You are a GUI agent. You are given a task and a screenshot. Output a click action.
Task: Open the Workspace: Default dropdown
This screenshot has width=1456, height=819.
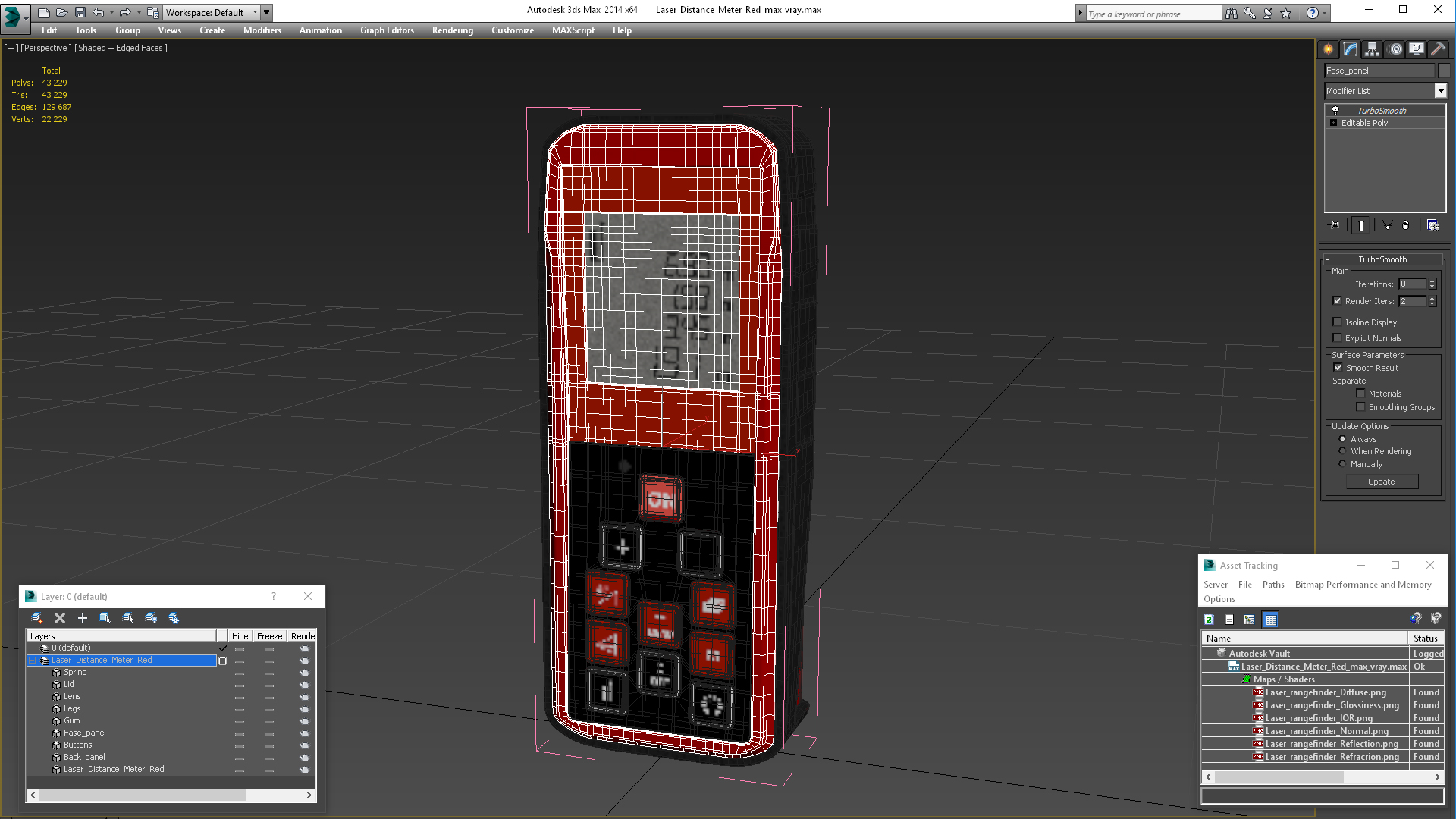point(212,12)
